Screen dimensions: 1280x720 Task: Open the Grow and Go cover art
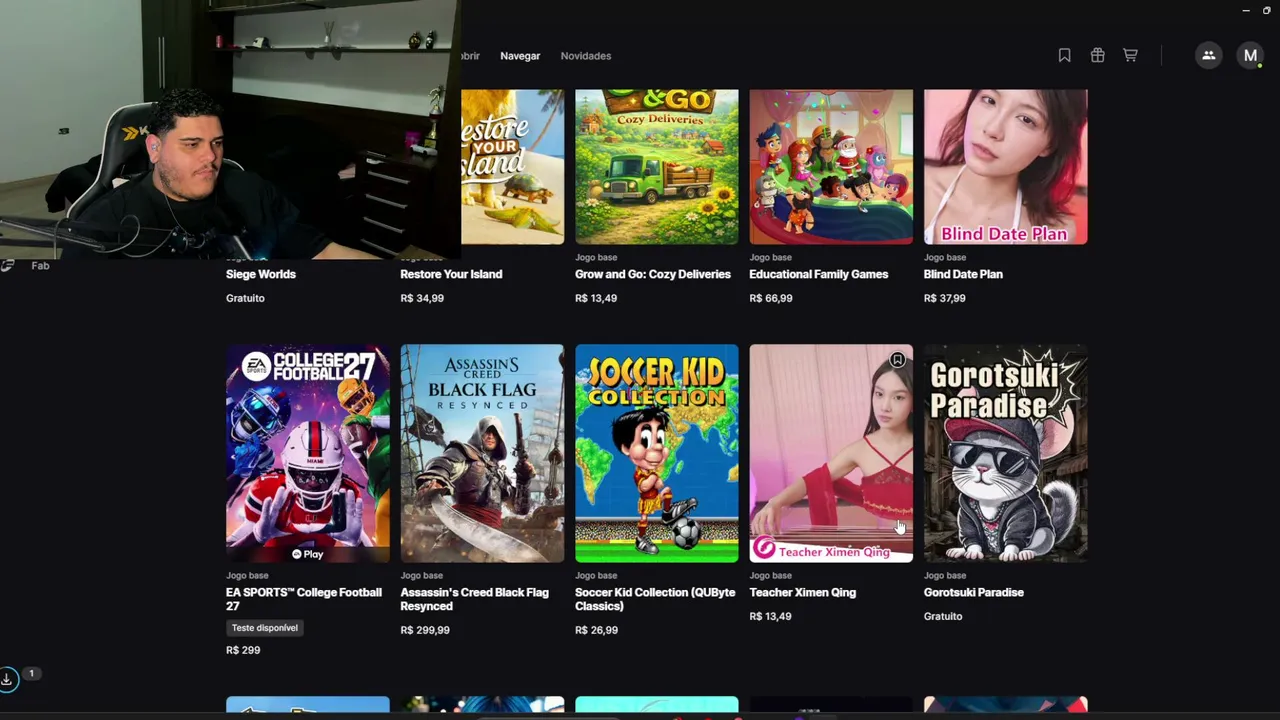tap(657, 167)
